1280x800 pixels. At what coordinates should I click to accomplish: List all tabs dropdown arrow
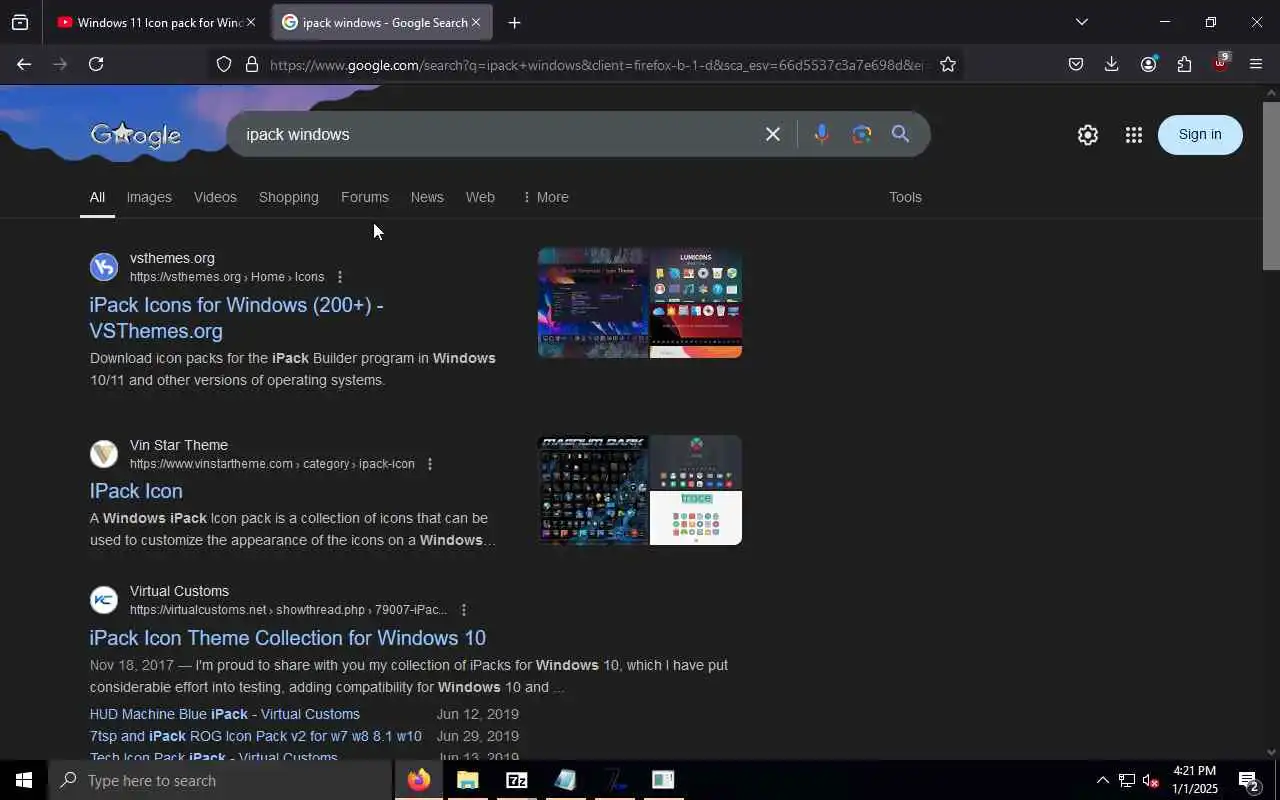point(1081,22)
